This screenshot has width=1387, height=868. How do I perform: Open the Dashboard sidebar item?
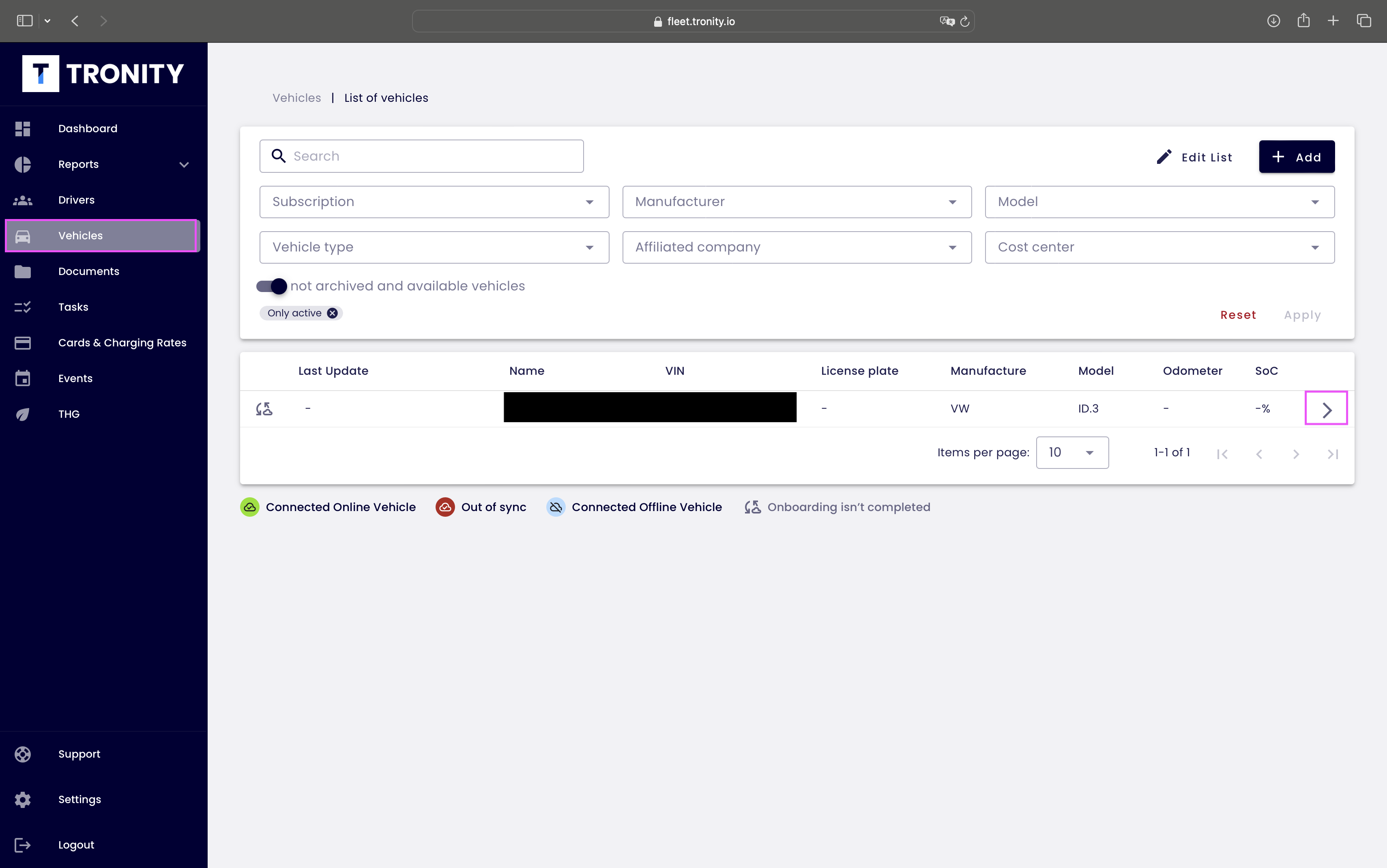pos(87,129)
